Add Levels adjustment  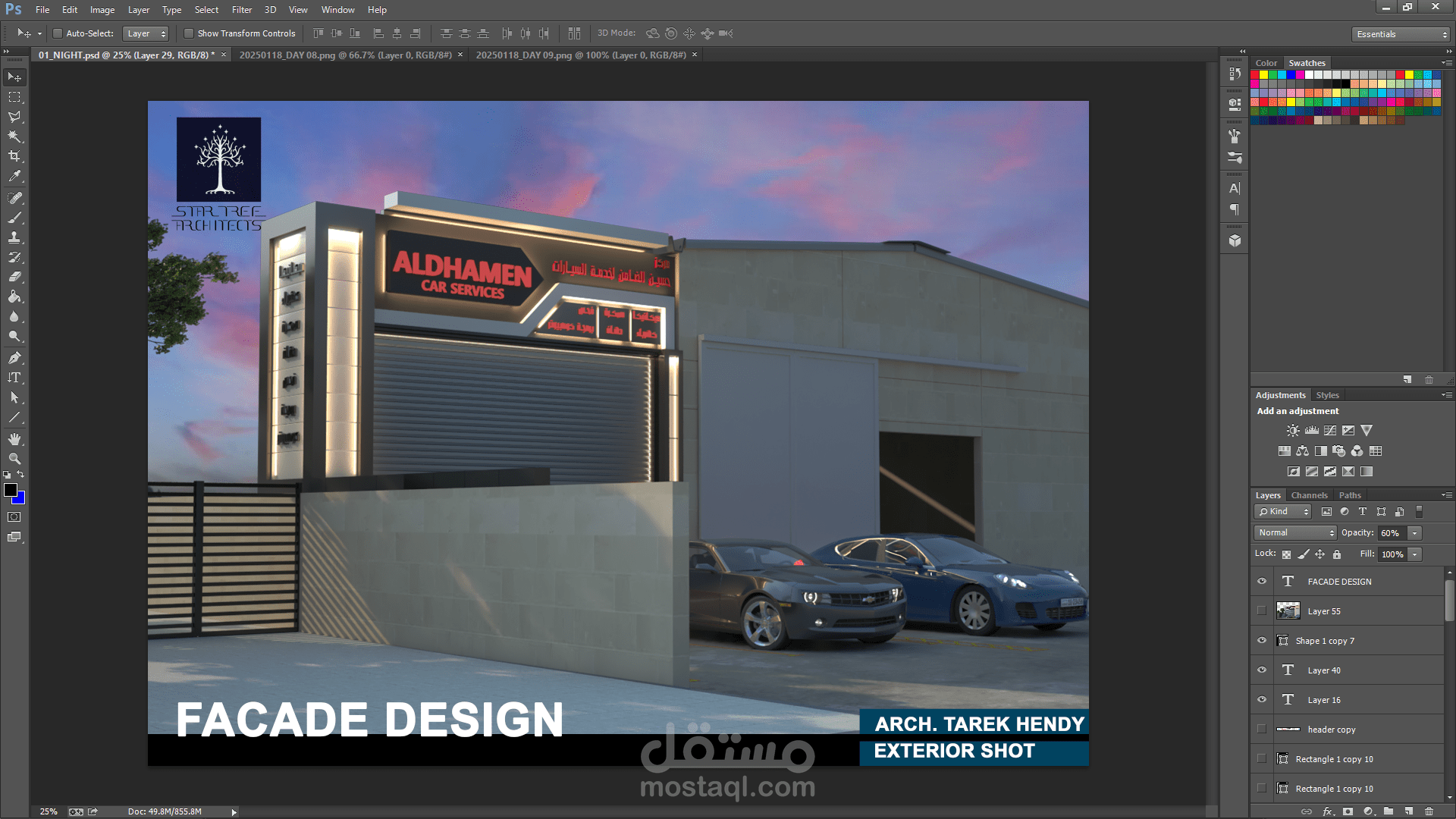pos(1311,430)
